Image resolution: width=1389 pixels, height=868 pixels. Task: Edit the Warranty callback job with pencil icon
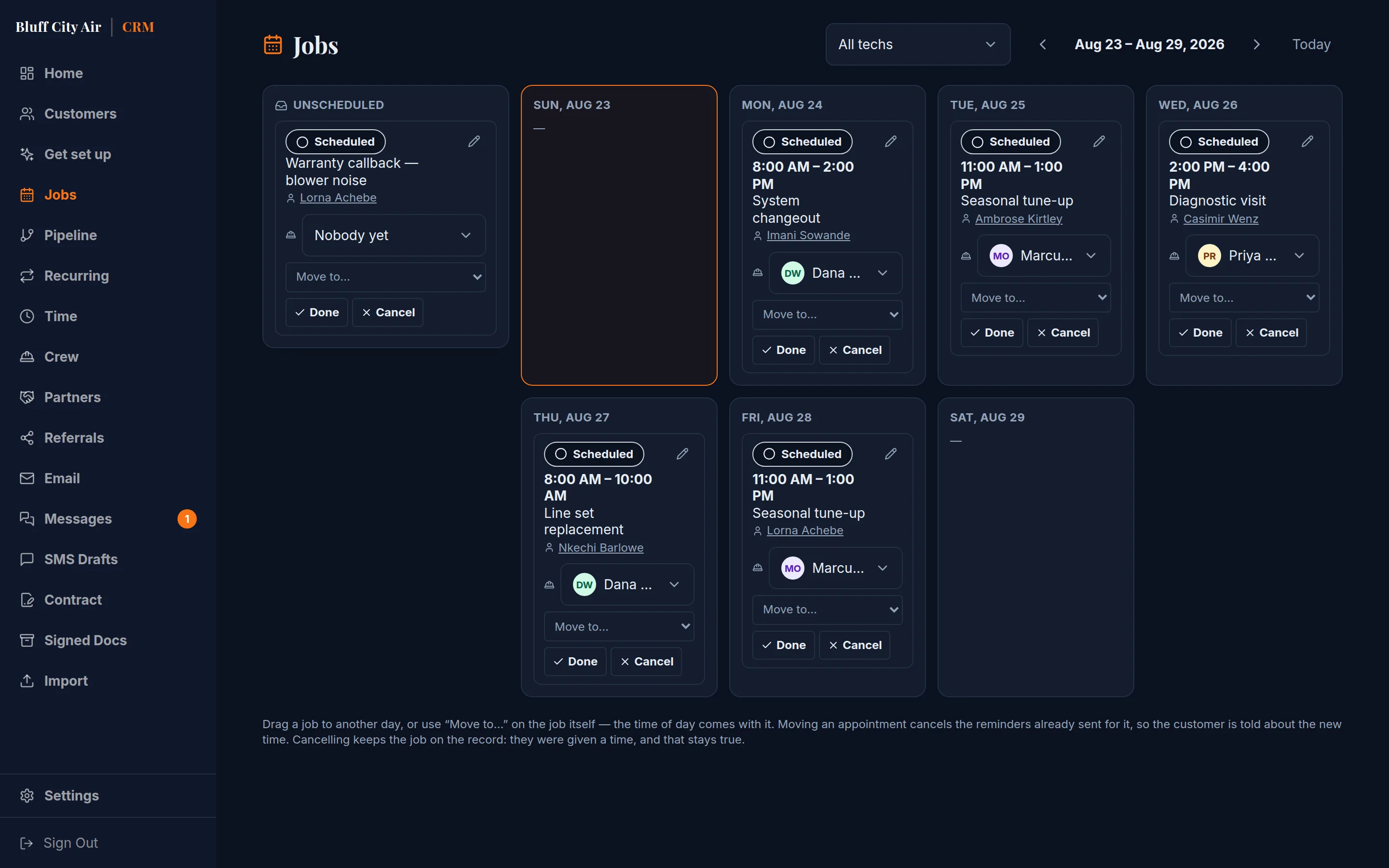(474, 141)
